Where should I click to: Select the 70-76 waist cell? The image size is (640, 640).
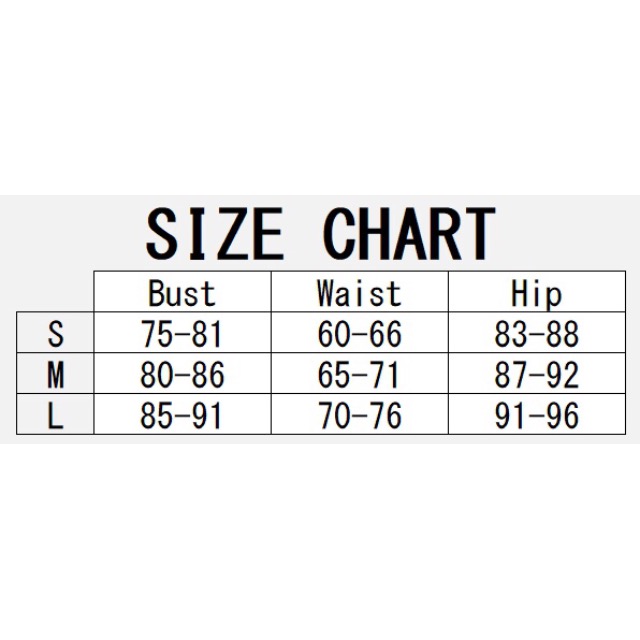(x=360, y=414)
